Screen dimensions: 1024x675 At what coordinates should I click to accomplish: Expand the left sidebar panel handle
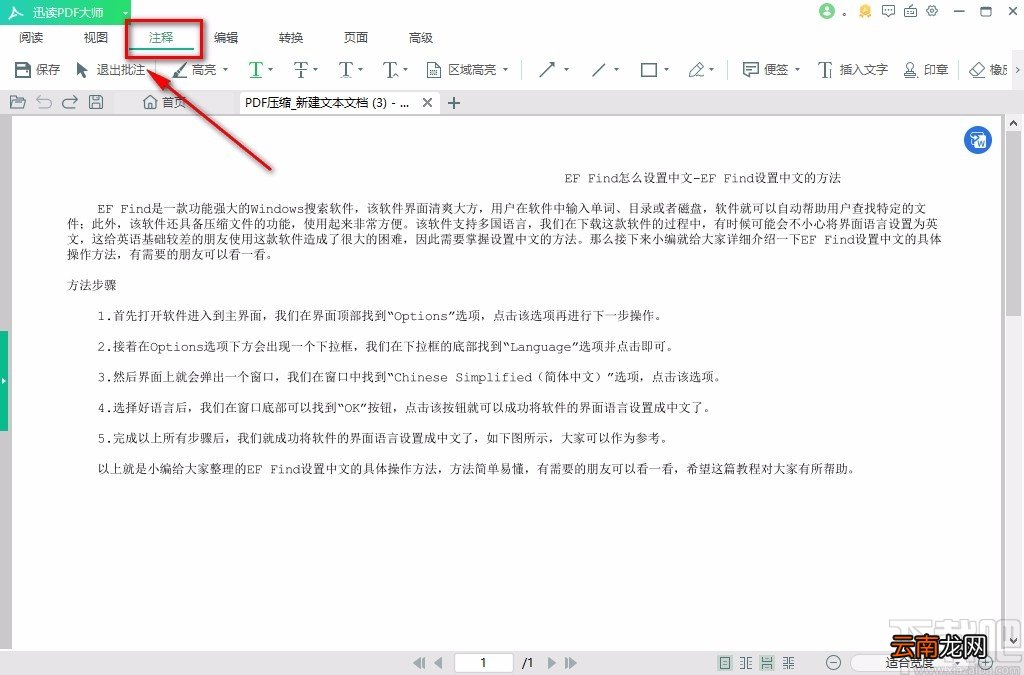tap(4, 380)
